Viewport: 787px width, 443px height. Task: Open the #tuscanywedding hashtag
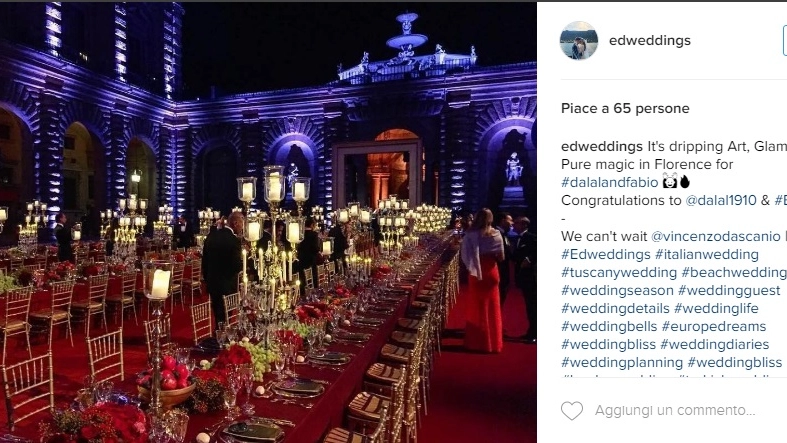619,272
